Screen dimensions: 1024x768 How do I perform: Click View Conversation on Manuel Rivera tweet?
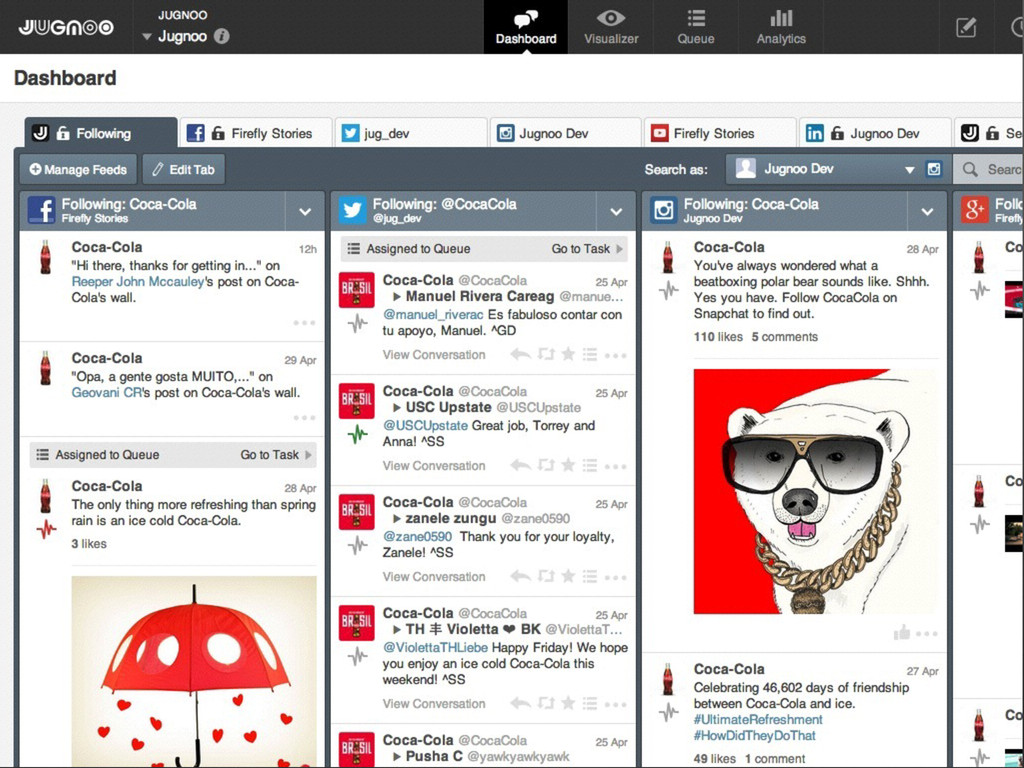tap(434, 355)
